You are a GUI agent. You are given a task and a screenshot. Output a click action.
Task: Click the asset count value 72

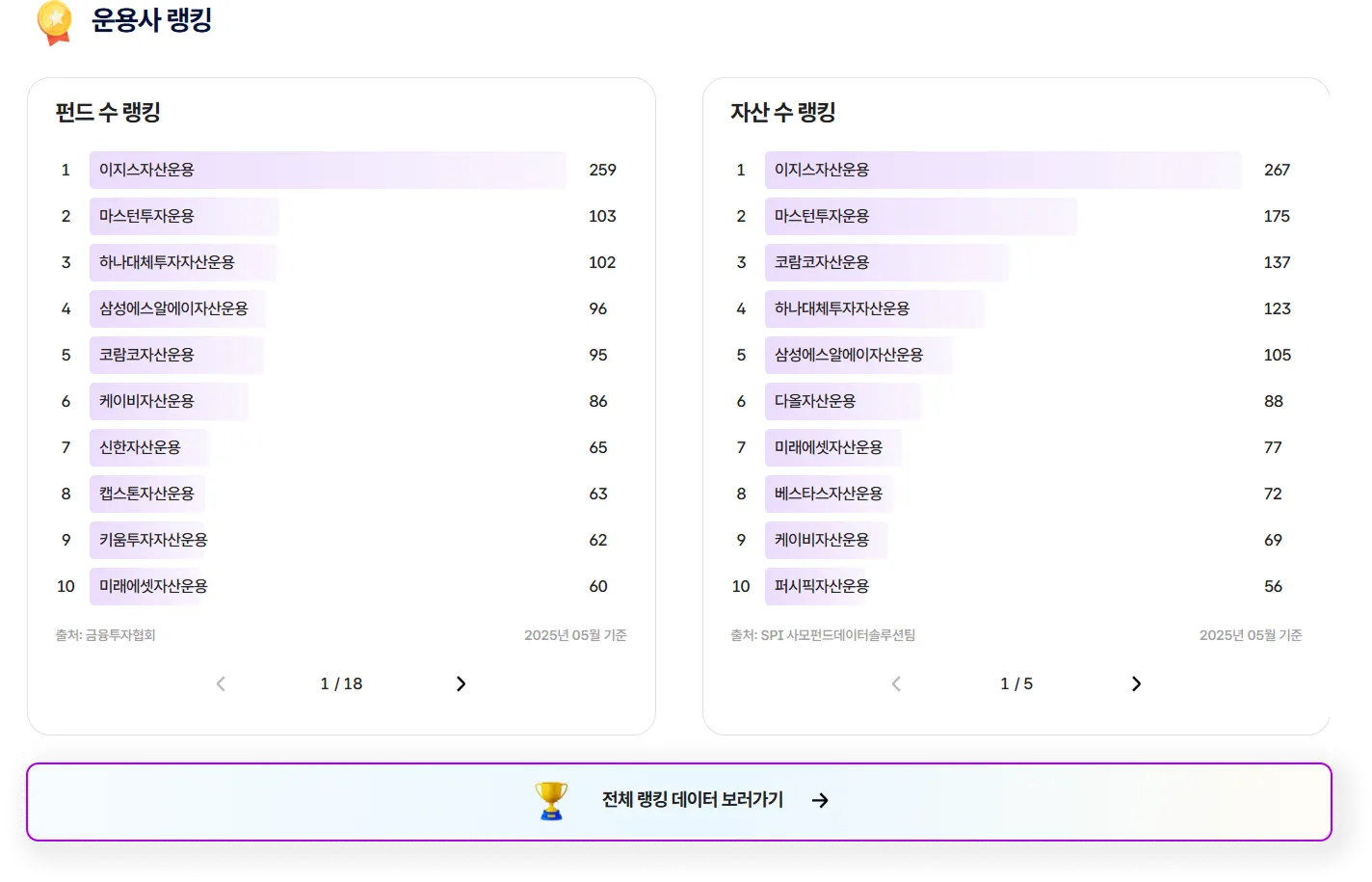click(1274, 494)
